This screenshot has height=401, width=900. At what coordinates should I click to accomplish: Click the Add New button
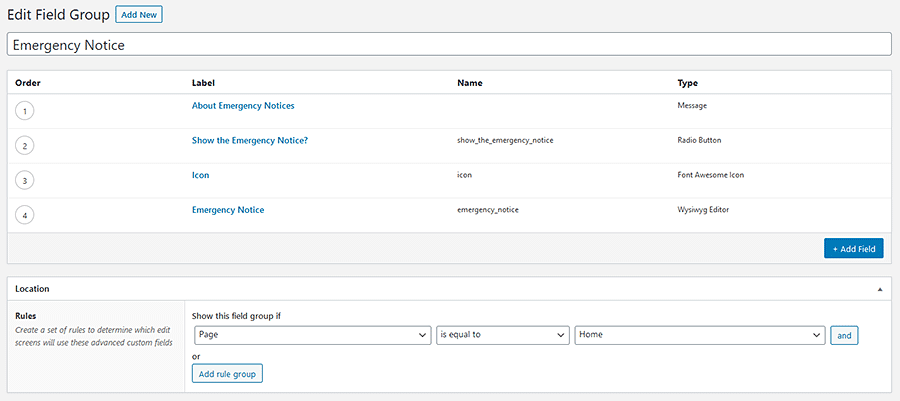point(138,15)
